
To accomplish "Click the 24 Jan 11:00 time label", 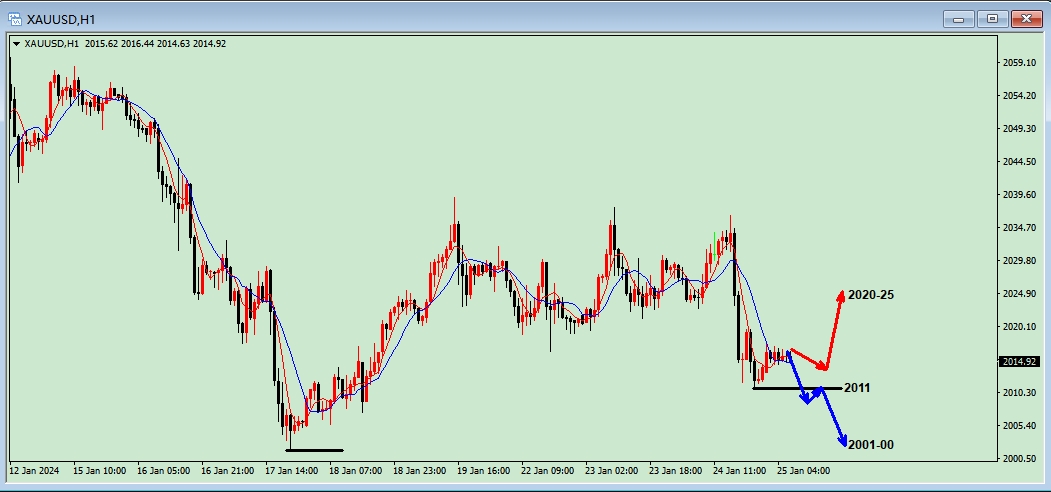I will coord(740,471).
